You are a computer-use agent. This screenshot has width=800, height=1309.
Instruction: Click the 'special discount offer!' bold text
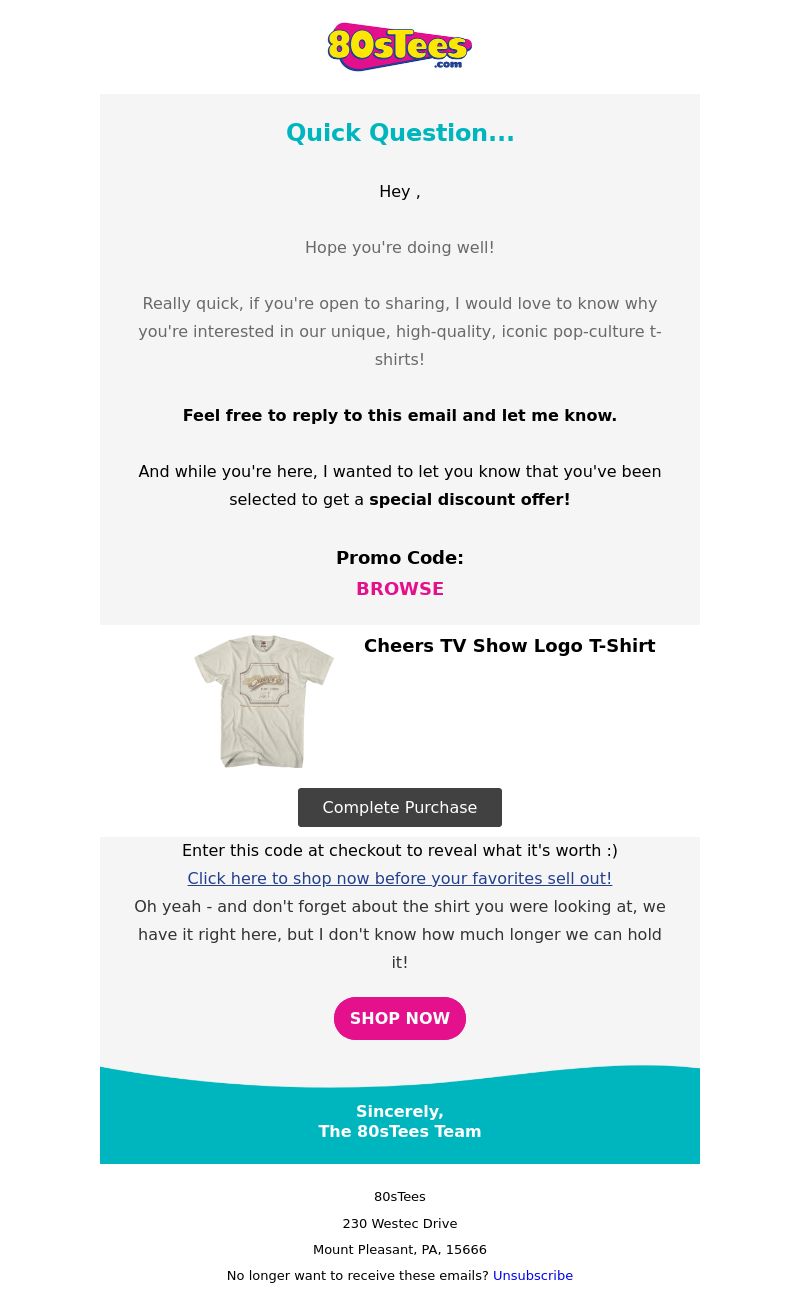(x=470, y=499)
